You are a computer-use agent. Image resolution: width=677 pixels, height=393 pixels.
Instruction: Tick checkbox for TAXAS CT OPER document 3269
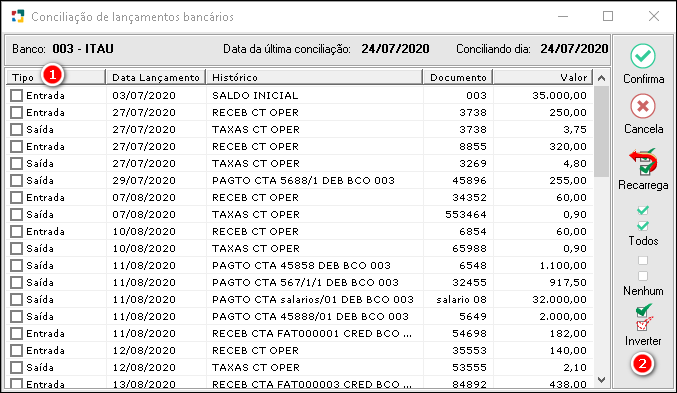pyautogui.click(x=16, y=163)
